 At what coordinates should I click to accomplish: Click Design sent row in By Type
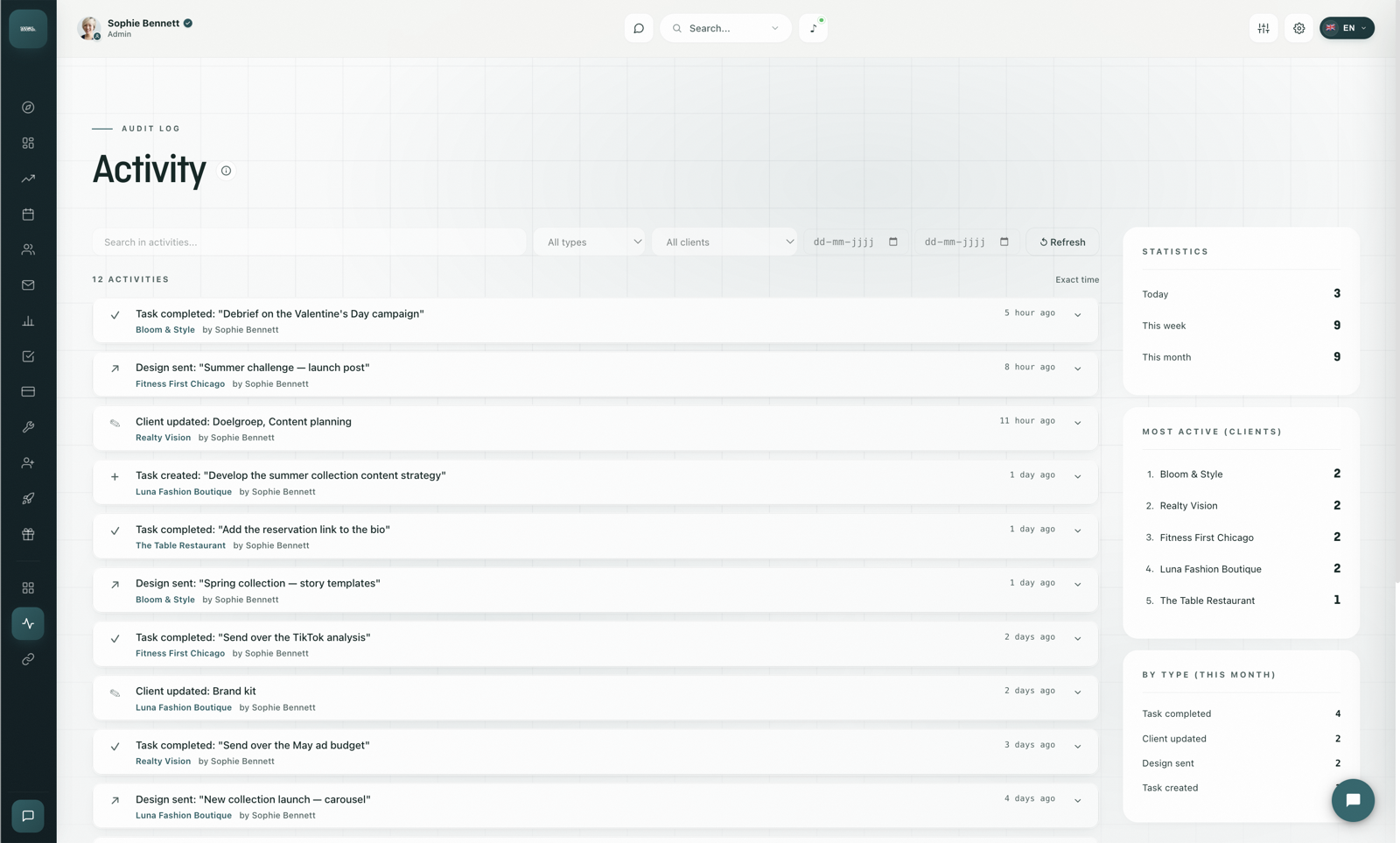coord(1241,762)
